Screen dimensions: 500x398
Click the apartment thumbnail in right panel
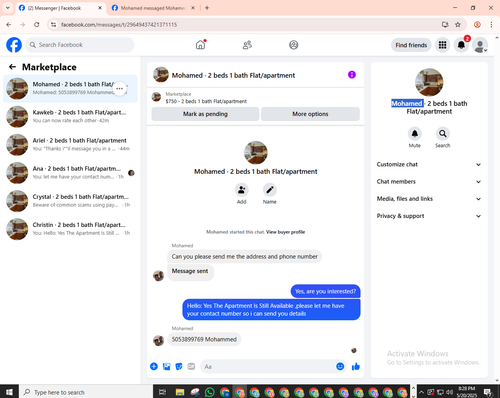(429, 82)
